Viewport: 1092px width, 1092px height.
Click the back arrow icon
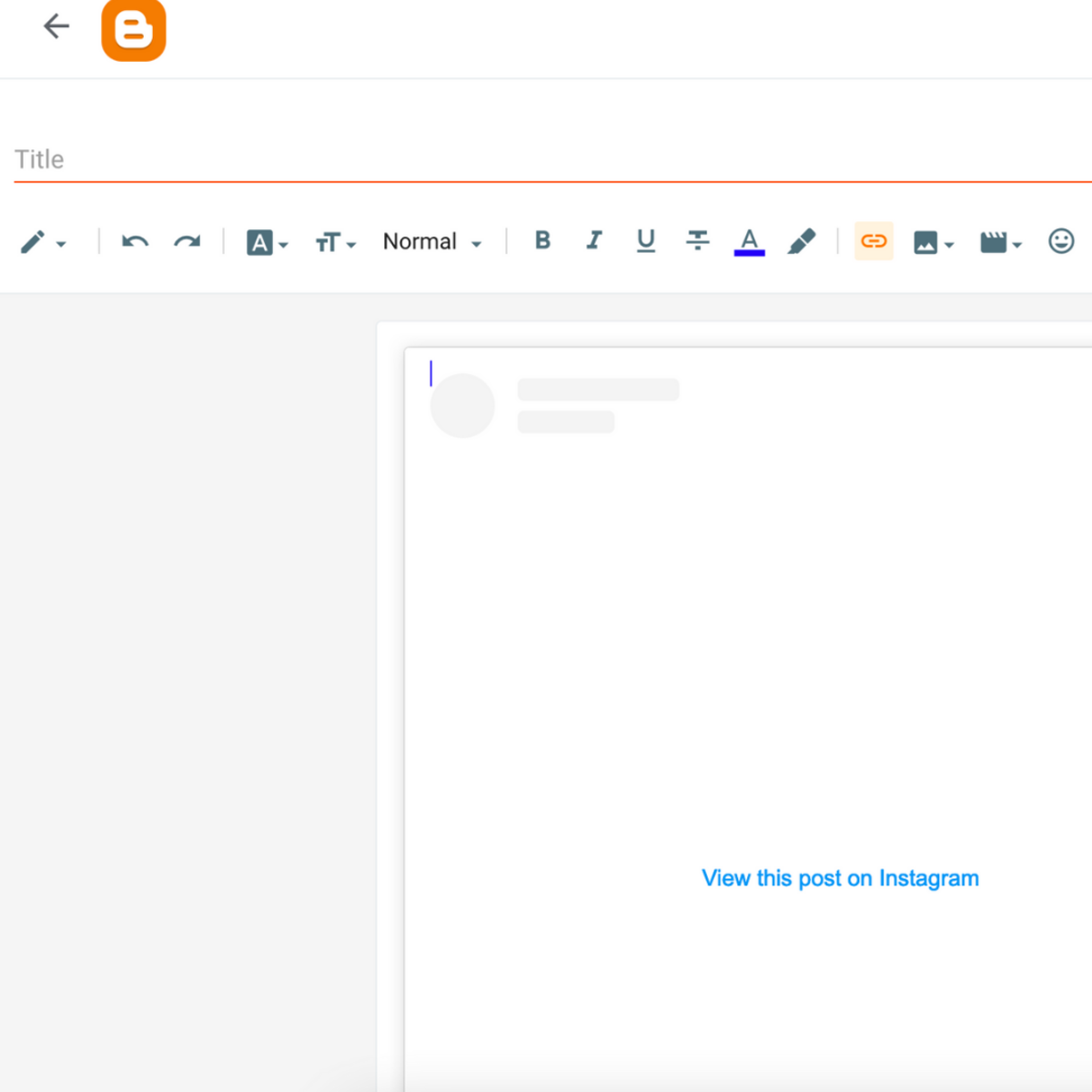56,26
